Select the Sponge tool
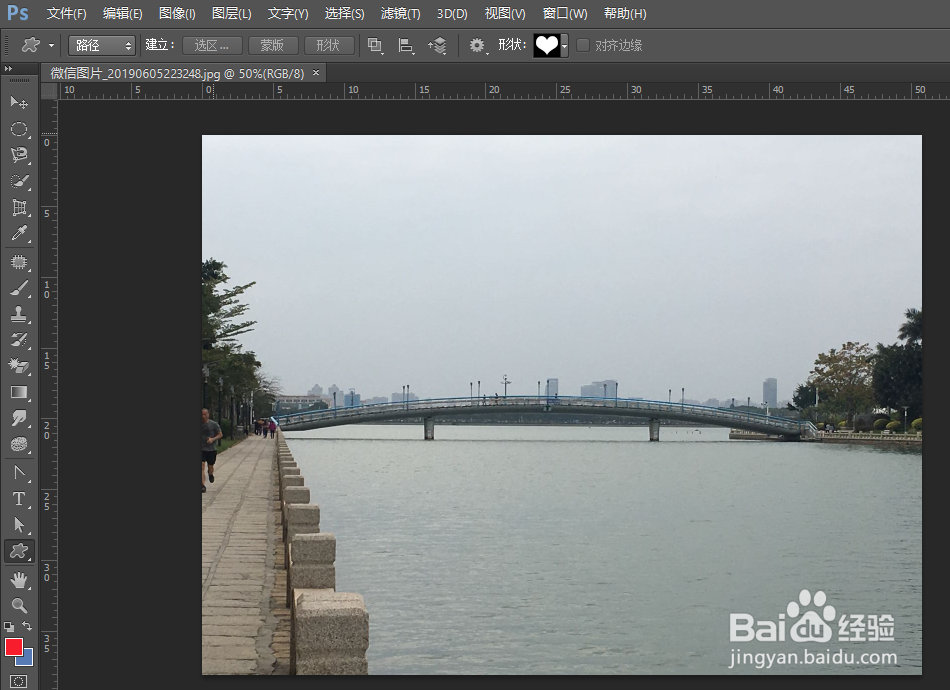 [x=19, y=444]
